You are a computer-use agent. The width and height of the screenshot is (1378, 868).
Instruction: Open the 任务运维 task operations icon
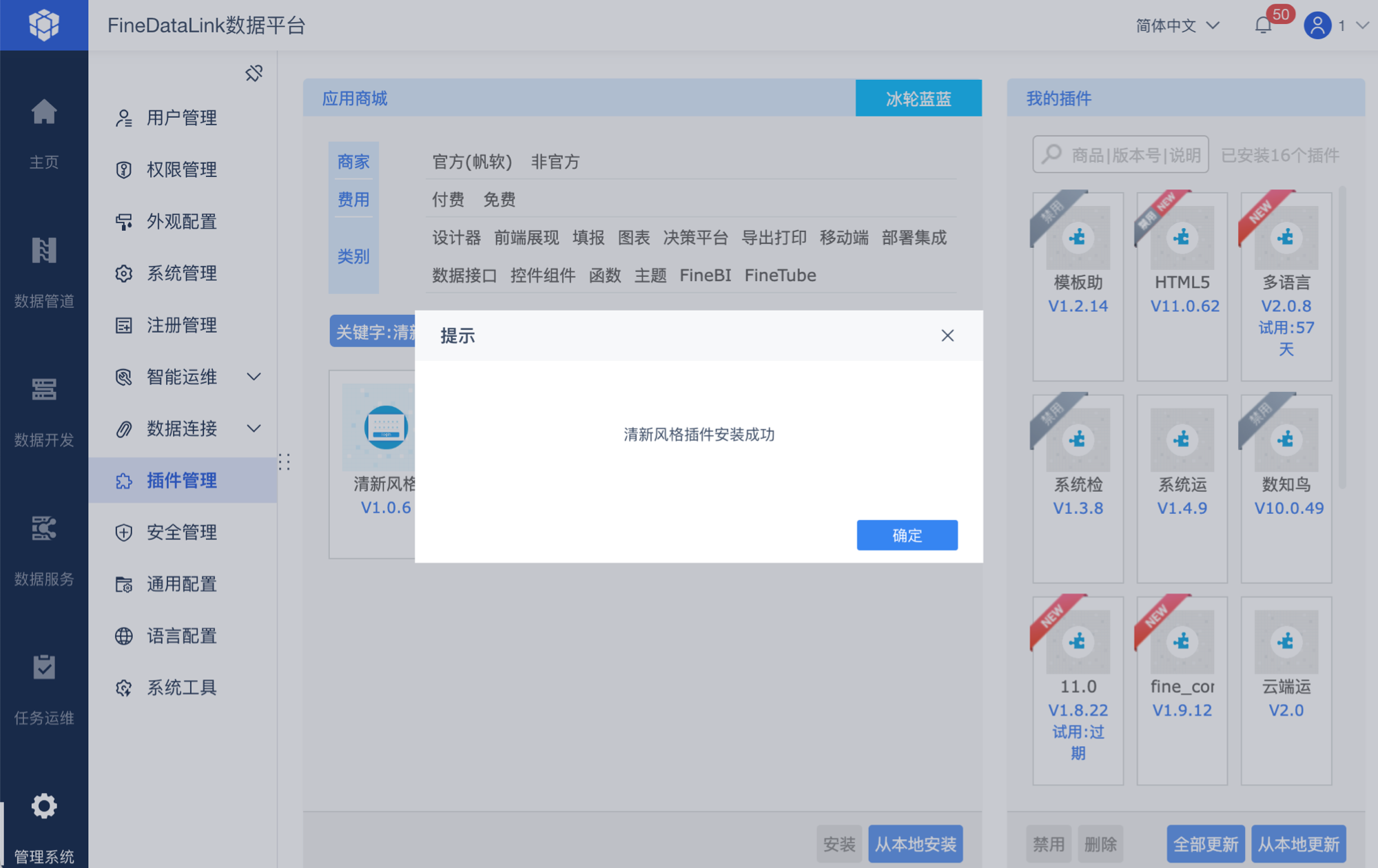coord(43,668)
